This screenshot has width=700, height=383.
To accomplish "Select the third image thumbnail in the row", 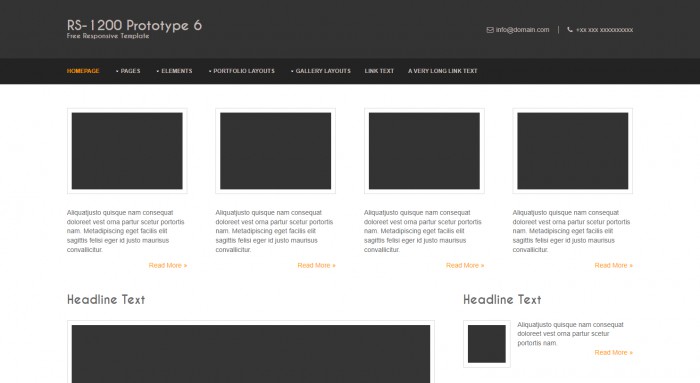I will tap(424, 151).
